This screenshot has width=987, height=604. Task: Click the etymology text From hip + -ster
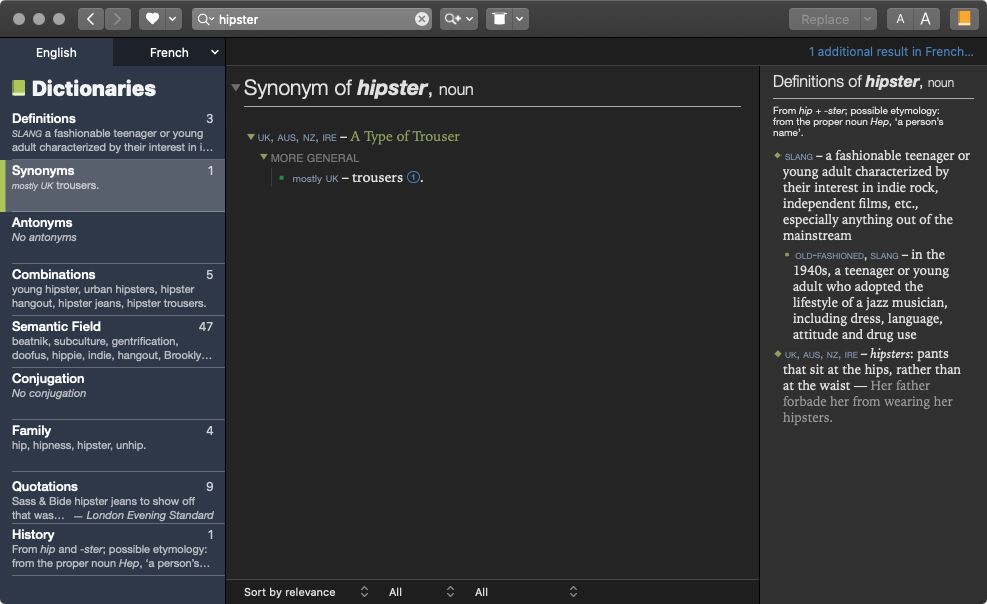pos(858,121)
